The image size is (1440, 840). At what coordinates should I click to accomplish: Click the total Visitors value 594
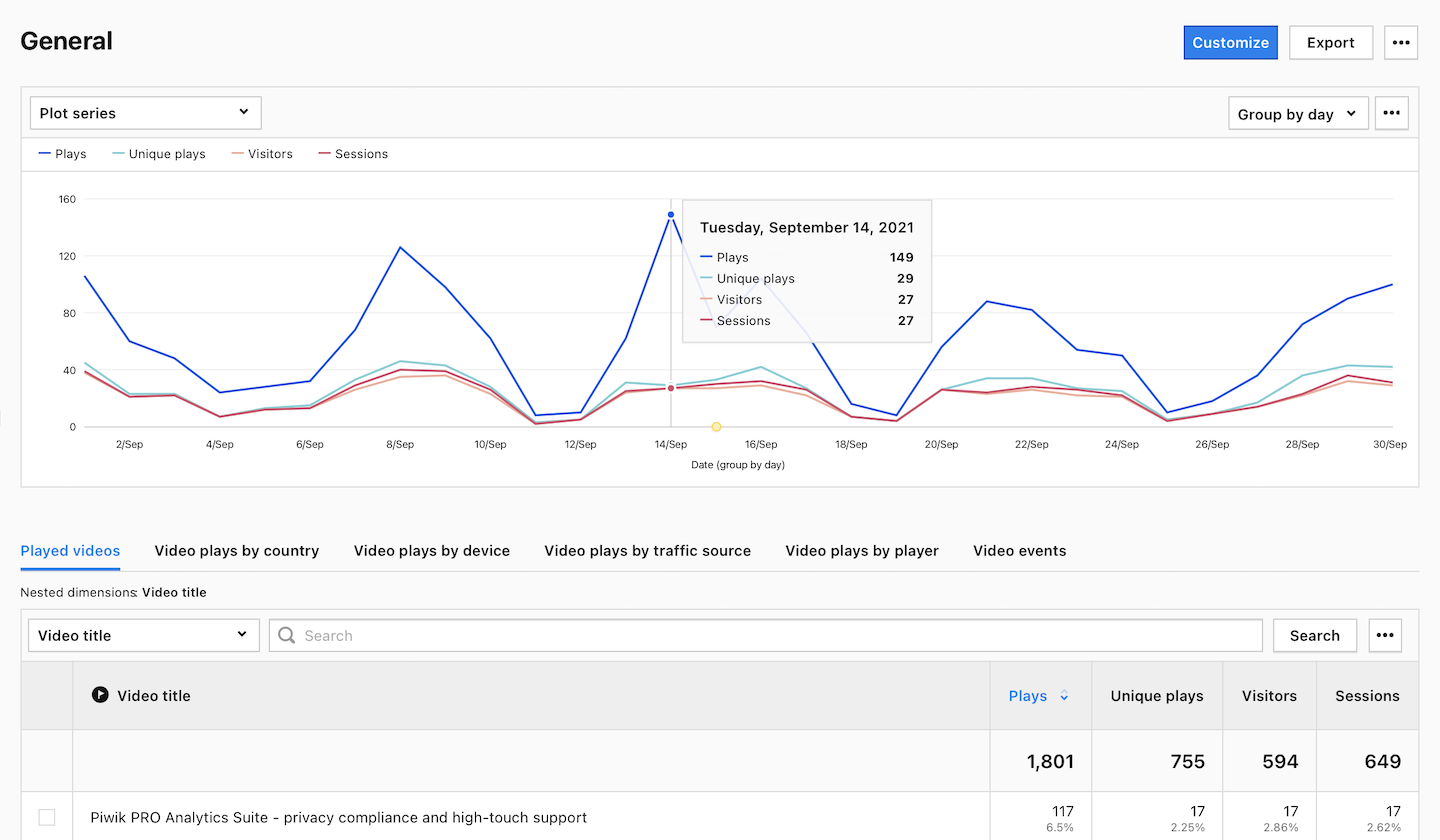pos(1280,761)
